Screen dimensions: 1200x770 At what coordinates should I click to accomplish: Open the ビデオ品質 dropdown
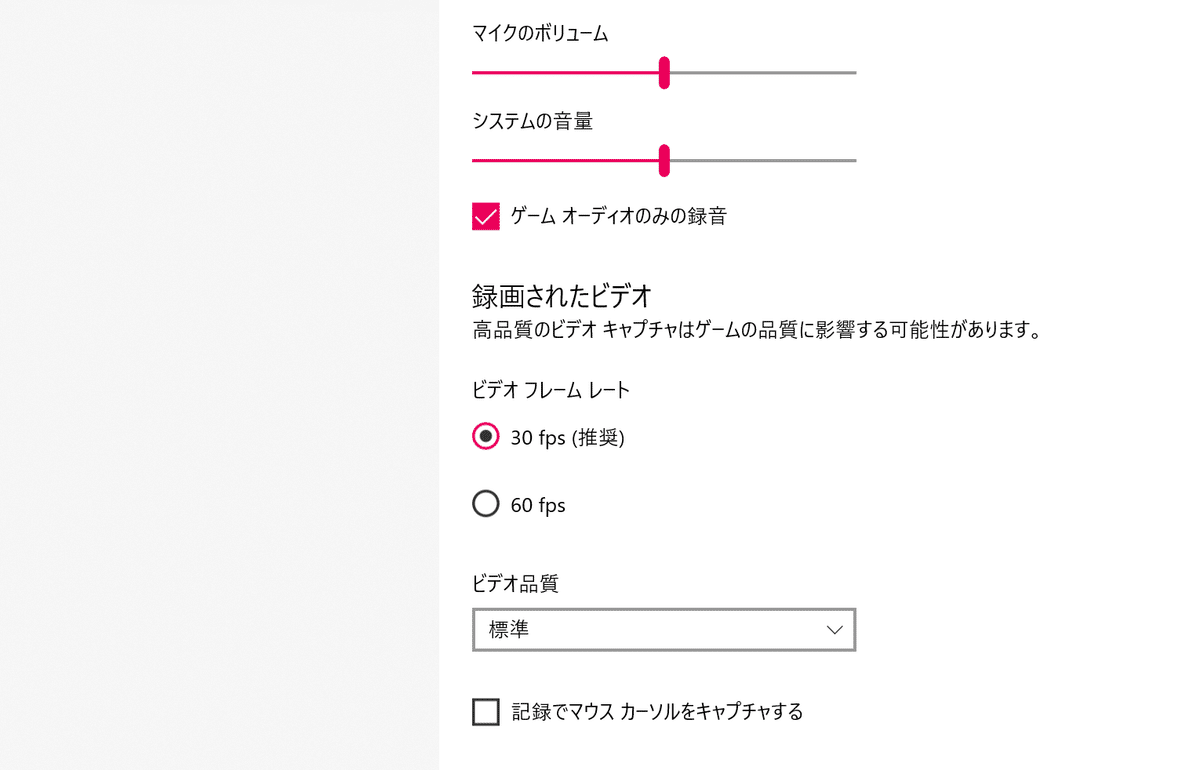(x=664, y=630)
